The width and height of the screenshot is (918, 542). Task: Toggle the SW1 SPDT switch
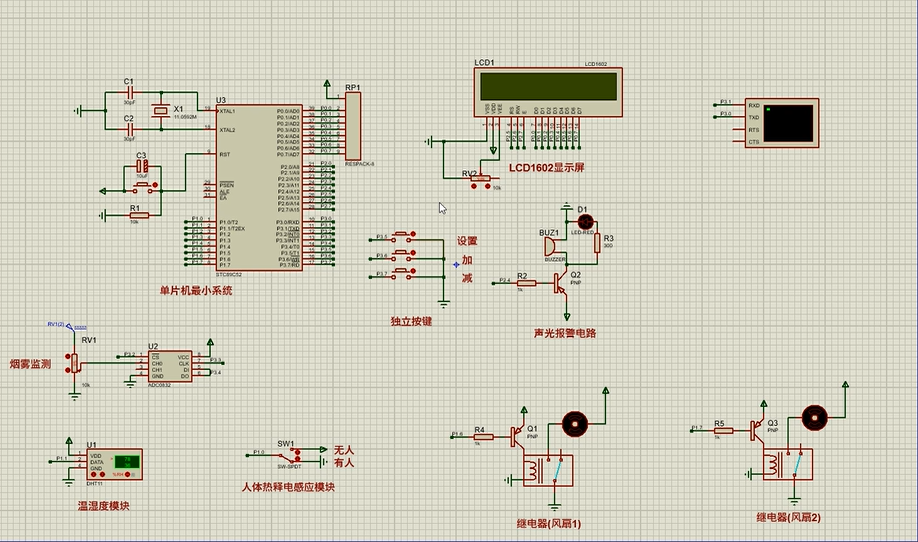pyautogui.click(x=290, y=455)
